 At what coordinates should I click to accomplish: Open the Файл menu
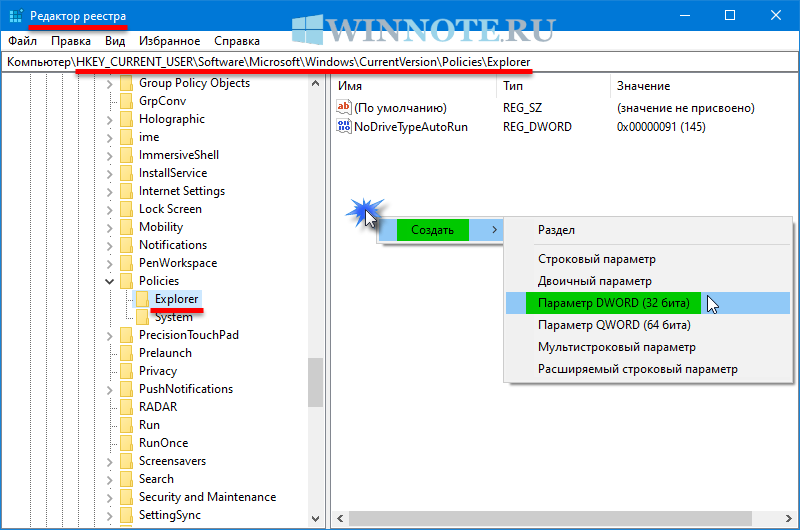click(x=22, y=41)
